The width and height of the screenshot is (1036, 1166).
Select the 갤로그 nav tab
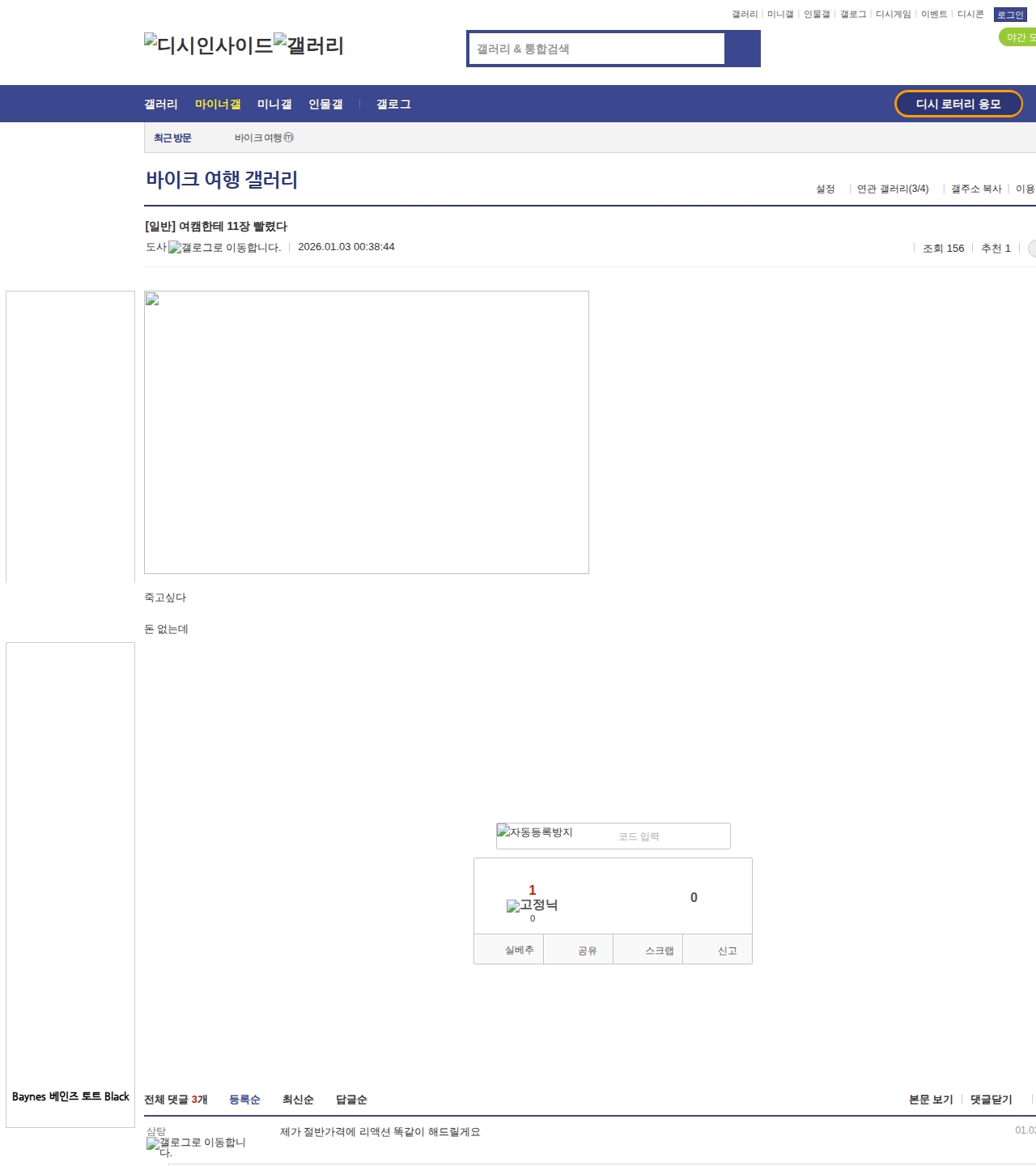pos(393,104)
